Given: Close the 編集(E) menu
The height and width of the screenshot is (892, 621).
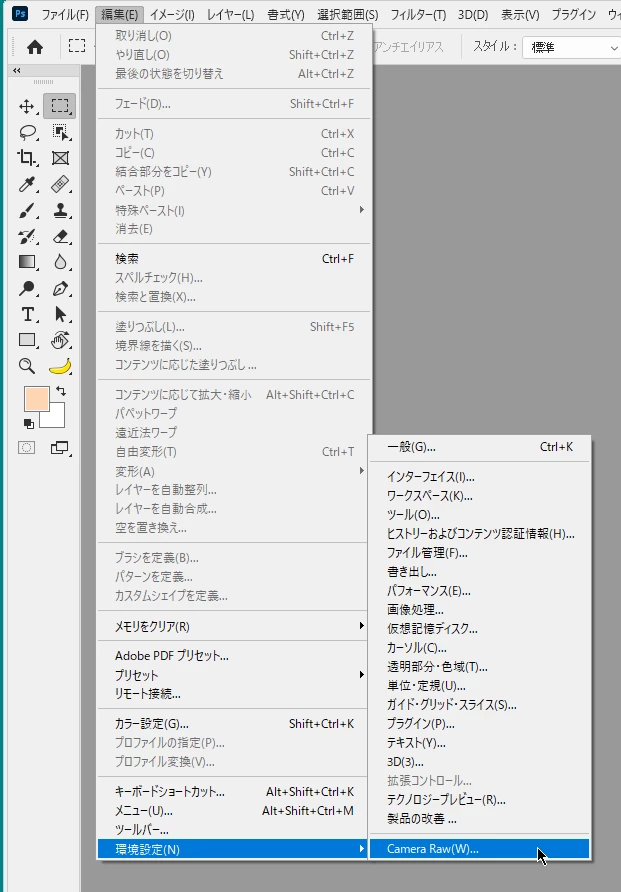Looking at the screenshot, I should [119, 15].
